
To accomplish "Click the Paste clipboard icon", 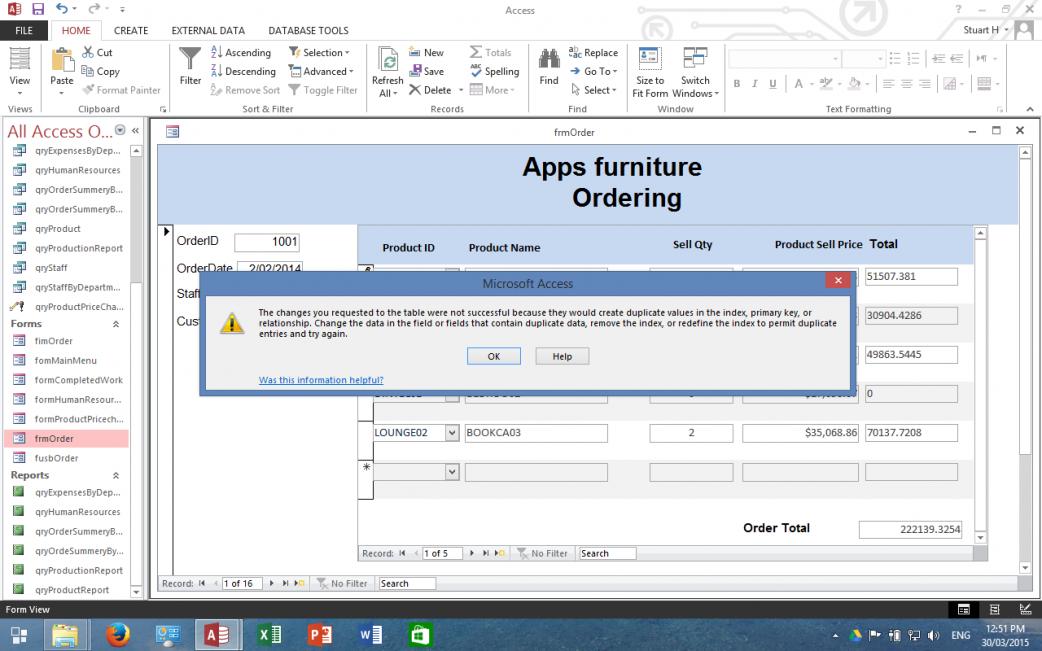I will click(62, 60).
